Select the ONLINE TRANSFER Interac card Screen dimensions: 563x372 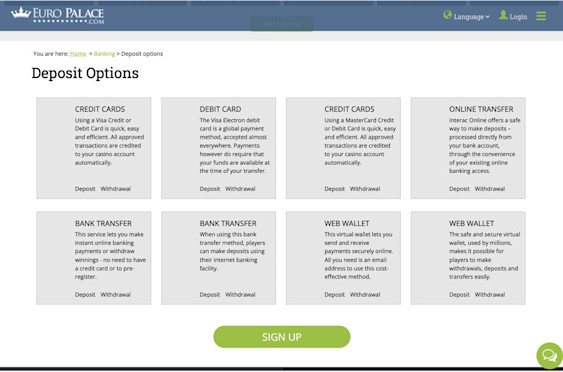[468, 148]
